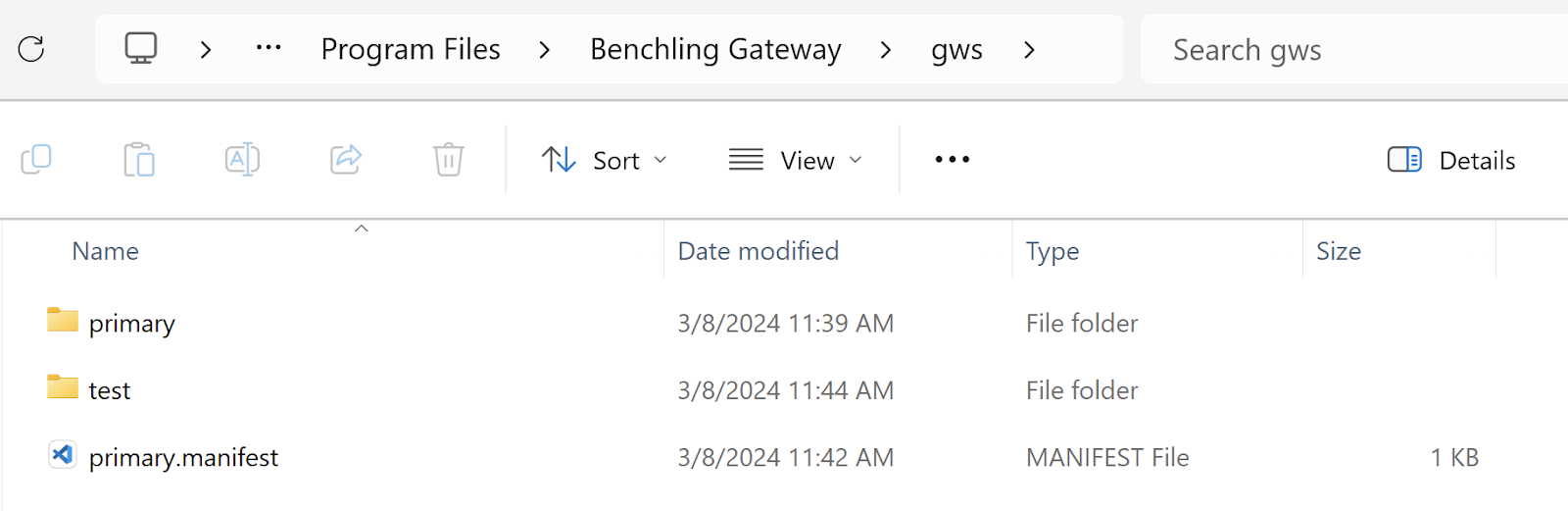Click the Share icon in toolbar
1568x511 pixels.
(346, 159)
